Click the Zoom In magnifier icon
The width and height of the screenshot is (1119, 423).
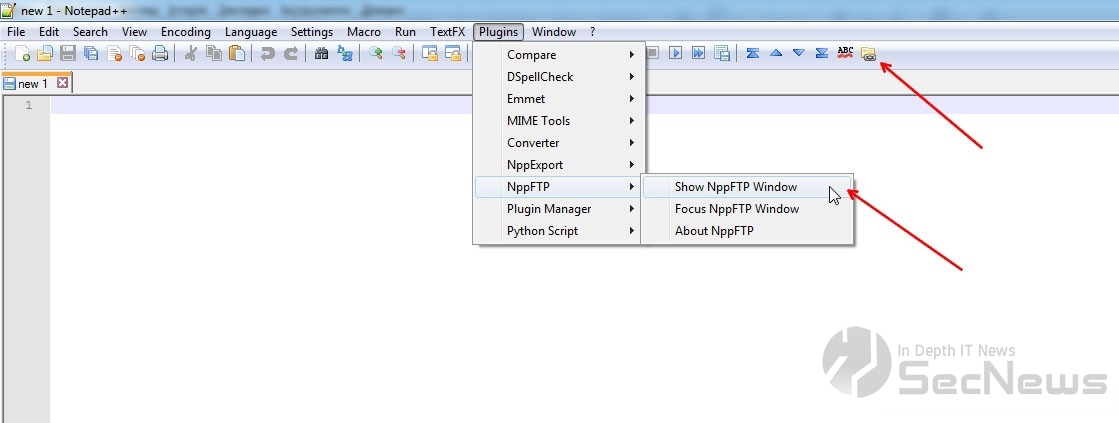(376, 54)
